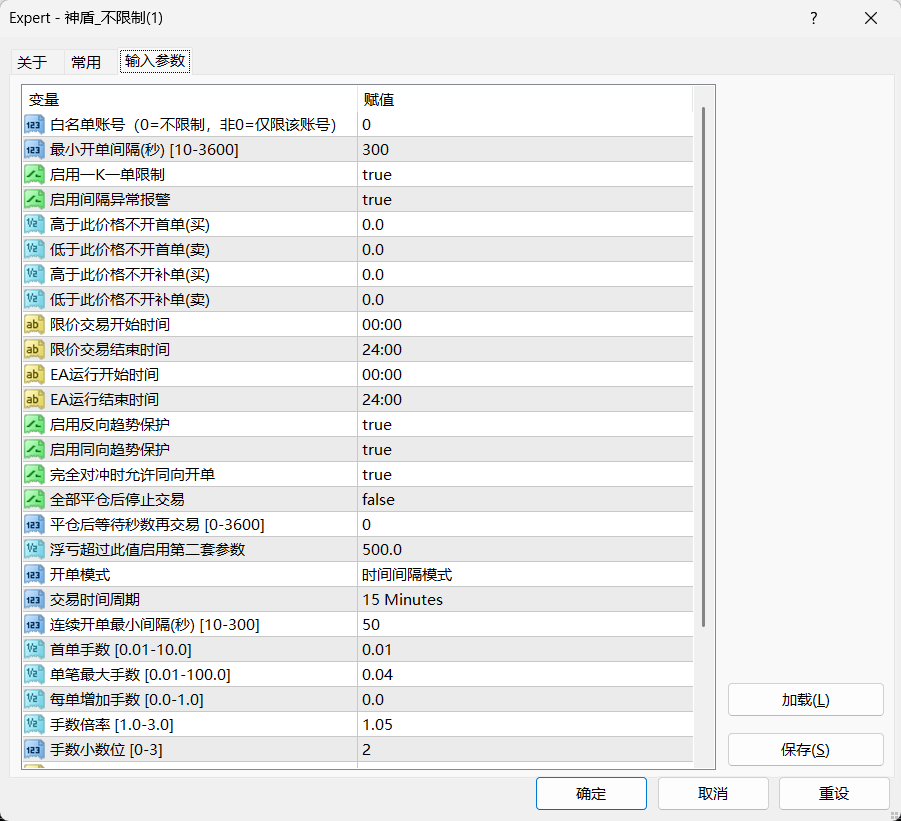The height and width of the screenshot is (821, 901).
Task: Edit the 最小开单间隔 value 300
Action: 525,150
